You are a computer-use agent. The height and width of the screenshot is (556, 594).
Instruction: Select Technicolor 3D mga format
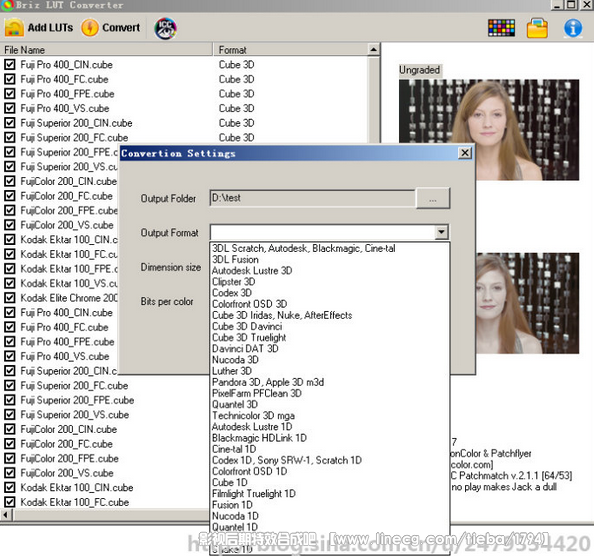[253, 416]
